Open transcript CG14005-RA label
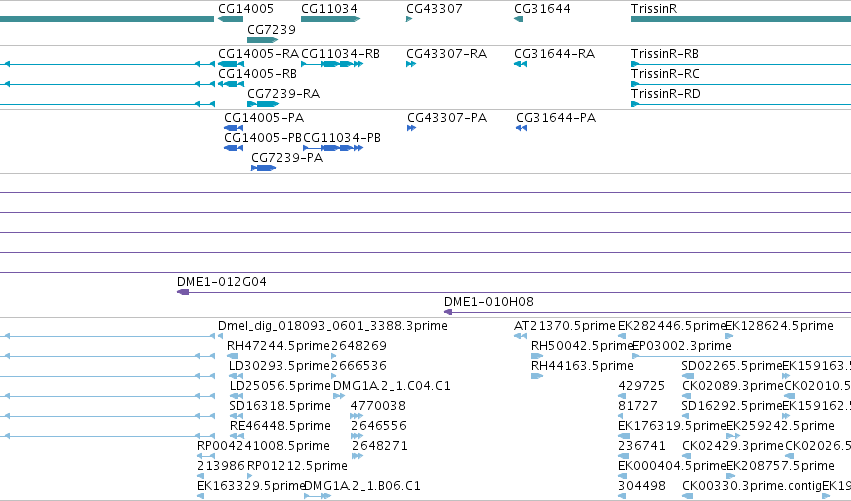Image resolution: width=851 pixels, height=501 pixels. click(x=258, y=54)
